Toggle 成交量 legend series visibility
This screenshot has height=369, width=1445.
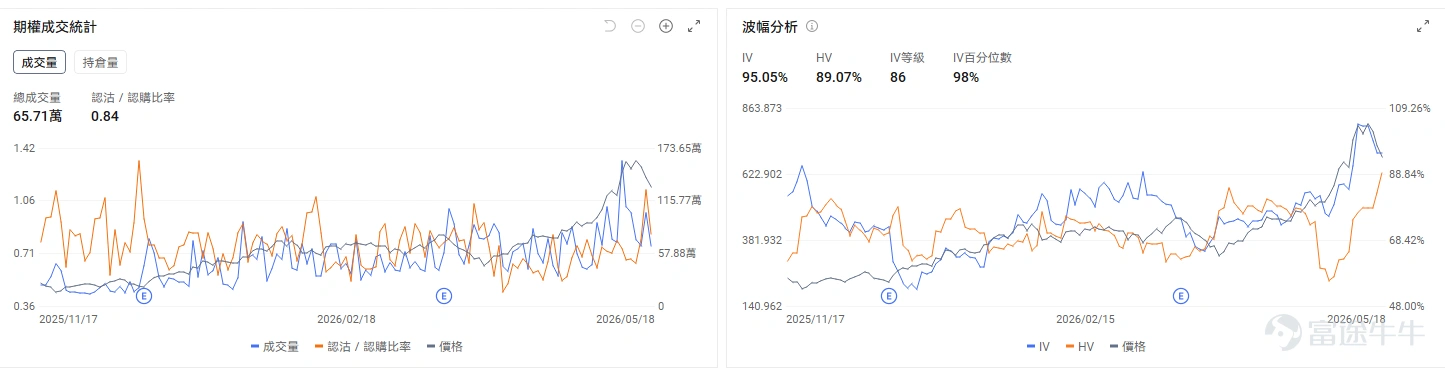point(275,346)
